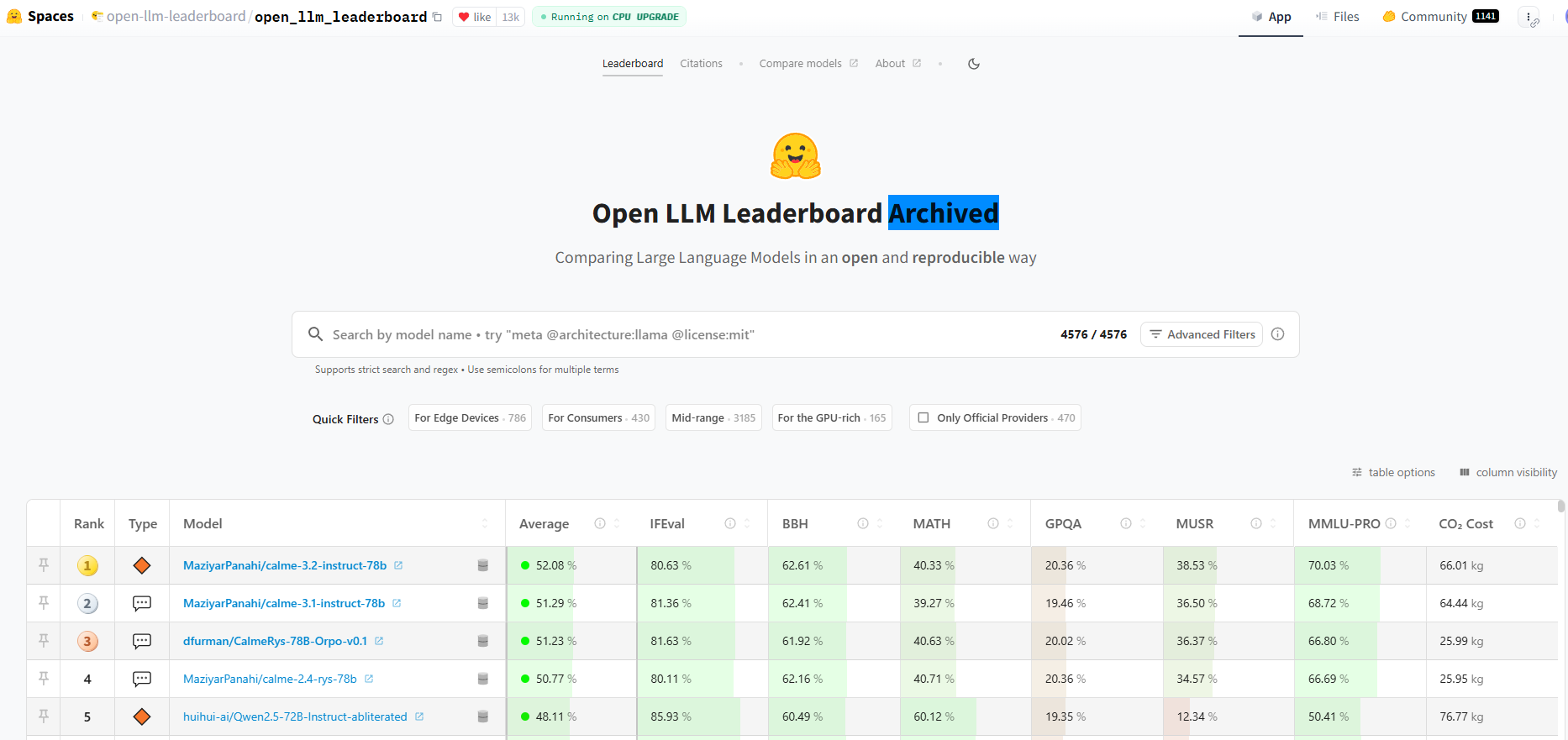The image size is (1568, 740).
Task: Show the MMLU-PRO column info icon
Action: [x=1391, y=523]
